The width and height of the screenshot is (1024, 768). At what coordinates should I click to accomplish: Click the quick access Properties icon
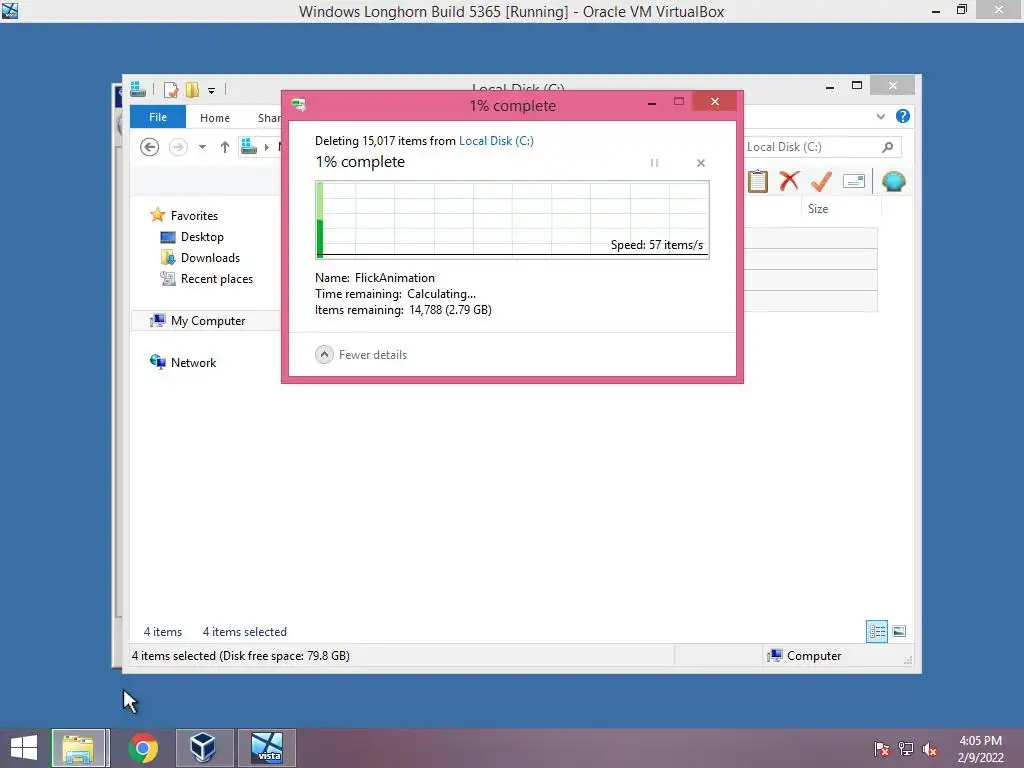[x=171, y=89]
